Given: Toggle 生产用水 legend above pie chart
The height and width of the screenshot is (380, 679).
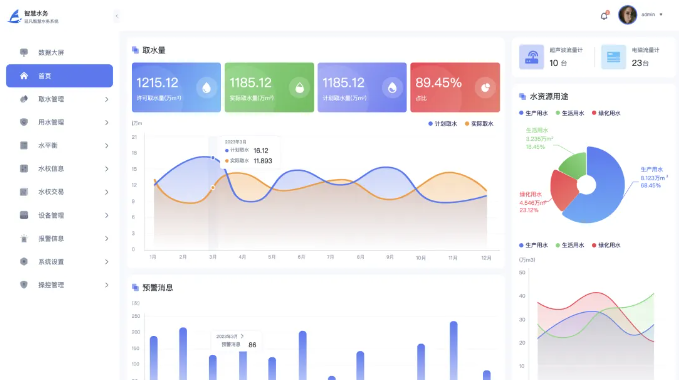Looking at the screenshot, I should tap(533, 113).
